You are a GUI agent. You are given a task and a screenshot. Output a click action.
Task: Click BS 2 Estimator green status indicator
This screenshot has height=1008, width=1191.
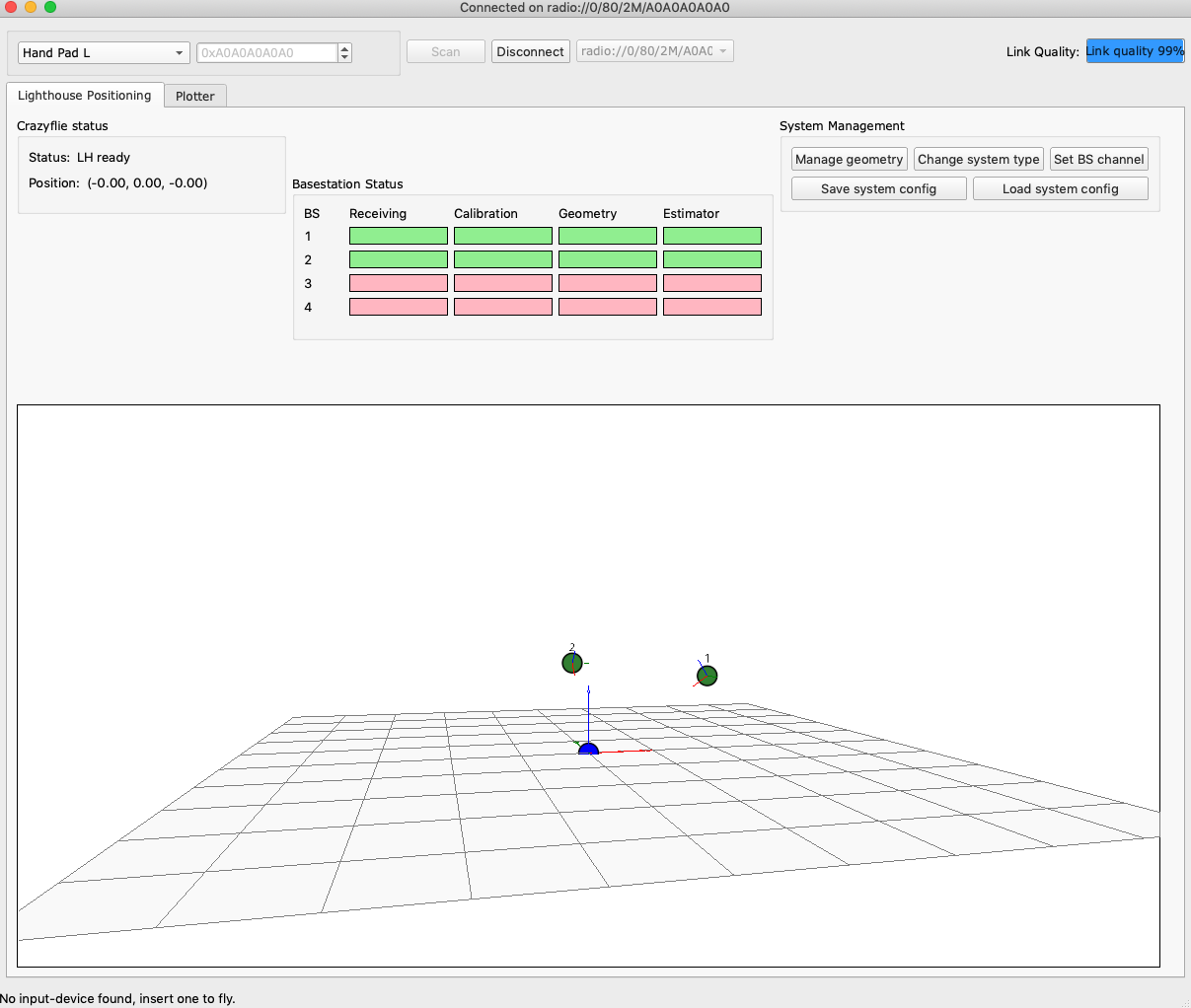pyautogui.click(x=711, y=259)
